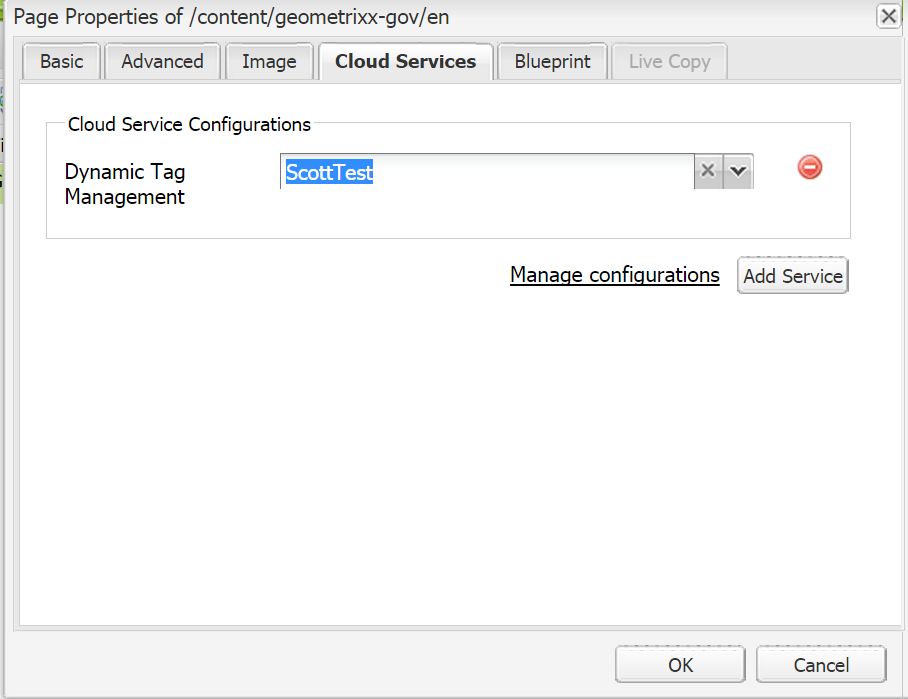Image resolution: width=908 pixels, height=699 pixels.
Task: Click the highlighted ScottTest text
Action: pos(329,172)
